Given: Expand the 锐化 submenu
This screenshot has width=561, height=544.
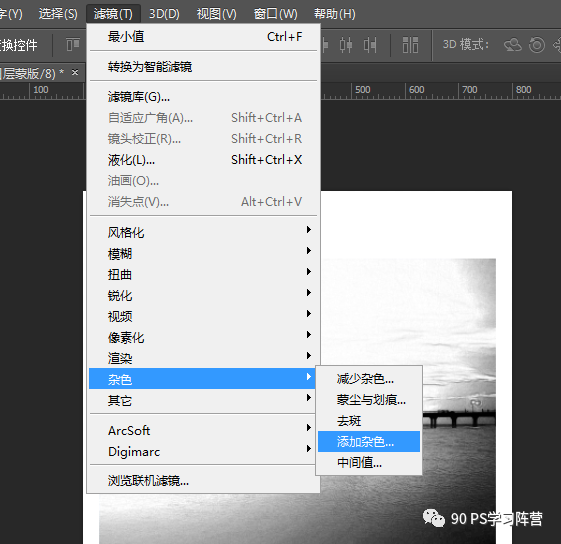Looking at the screenshot, I should point(204,296).
